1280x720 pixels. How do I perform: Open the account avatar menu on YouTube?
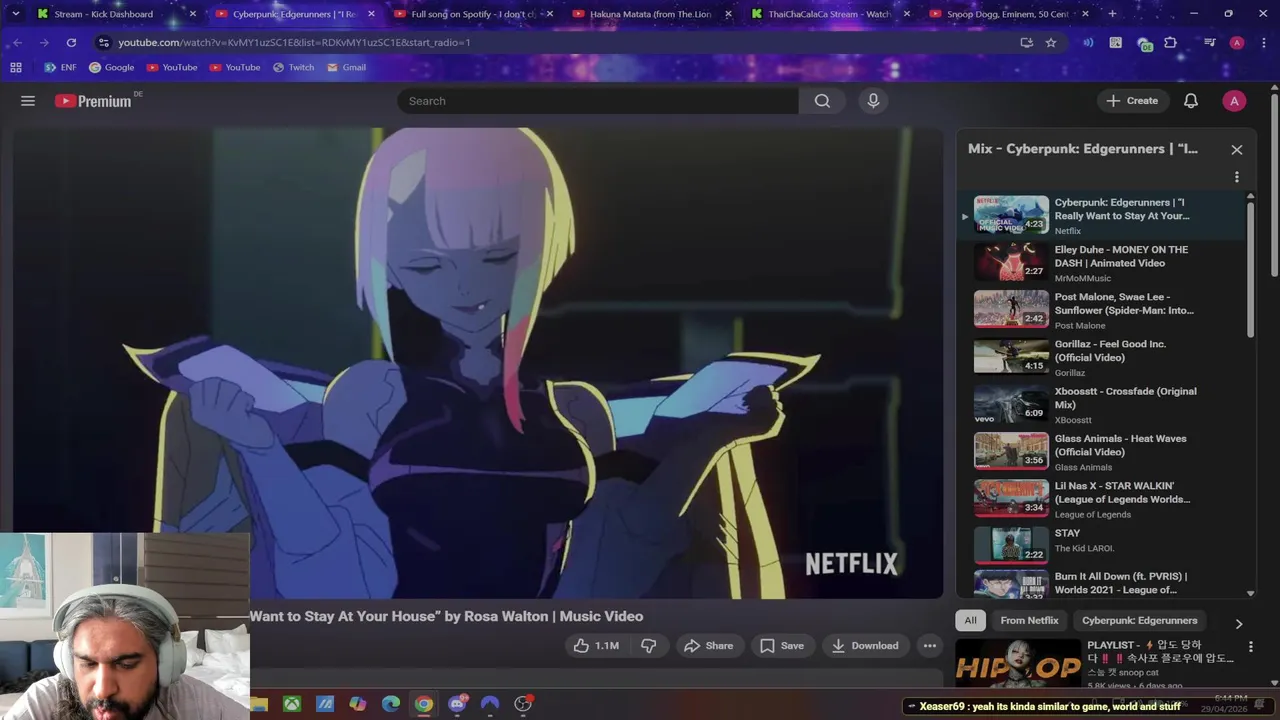pos(1234,101)
